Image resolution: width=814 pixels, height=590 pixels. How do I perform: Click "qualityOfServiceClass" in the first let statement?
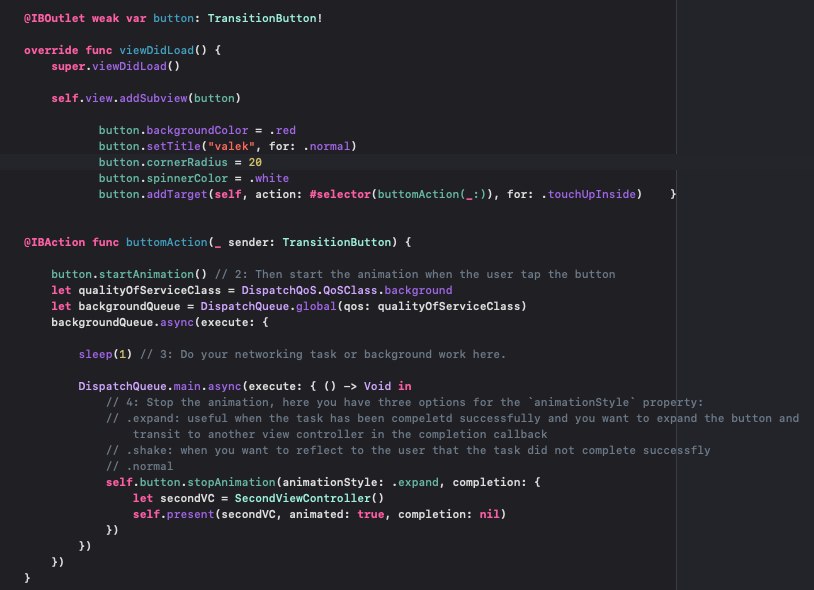pyautogui.click(x=150, y=291)
